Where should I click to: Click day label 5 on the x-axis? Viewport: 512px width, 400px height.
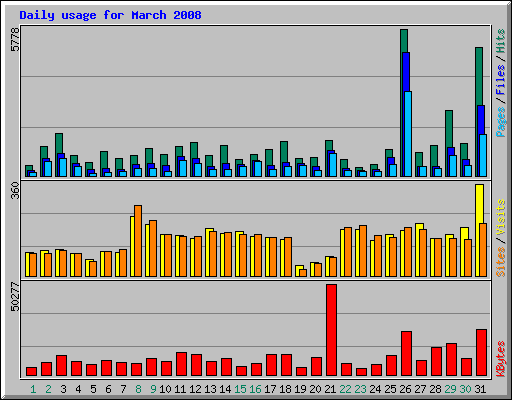tap(93, 389)
